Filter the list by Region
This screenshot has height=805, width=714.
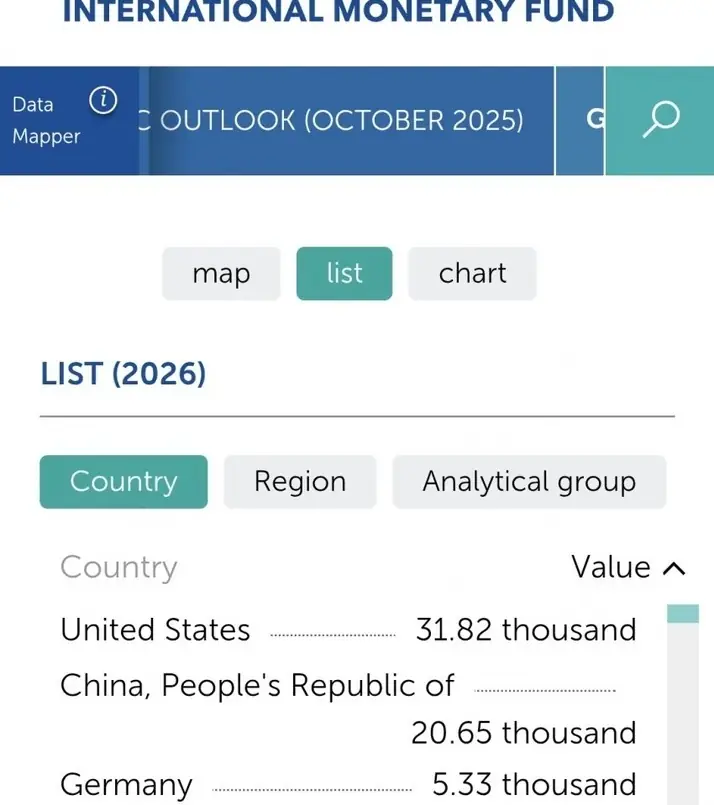(300, 482)
